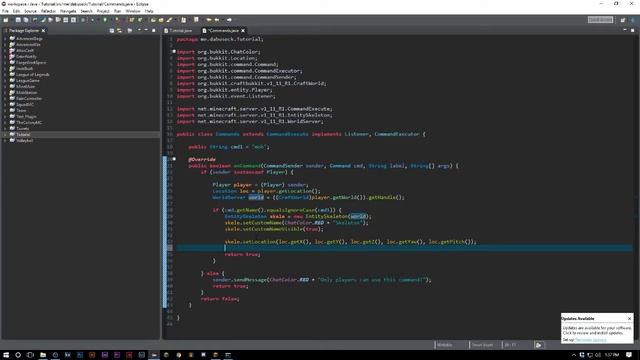Screen dimensions: 640x360
Task: Open the Help menu
Action: click(x=149, y=11)
